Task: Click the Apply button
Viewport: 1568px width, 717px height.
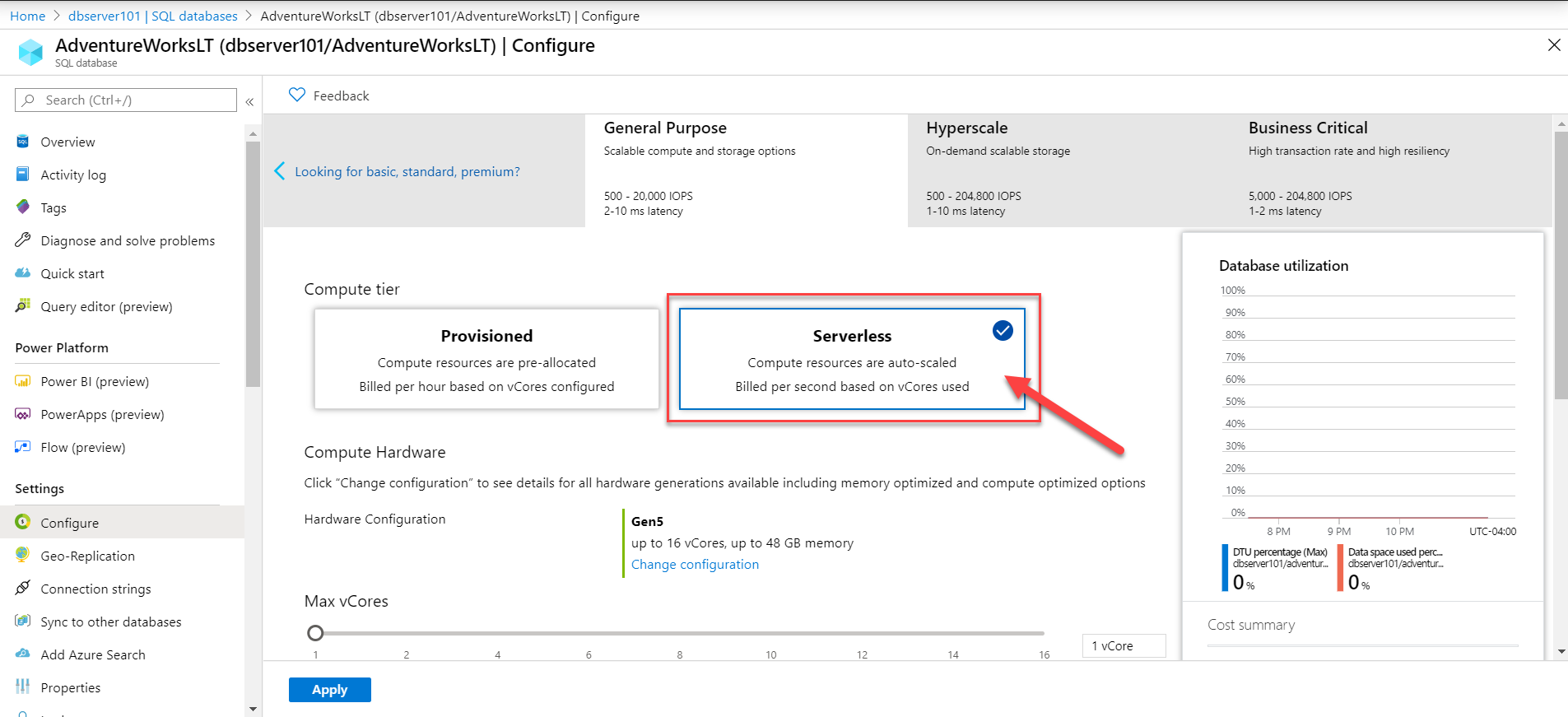Action: click(330, 690)
